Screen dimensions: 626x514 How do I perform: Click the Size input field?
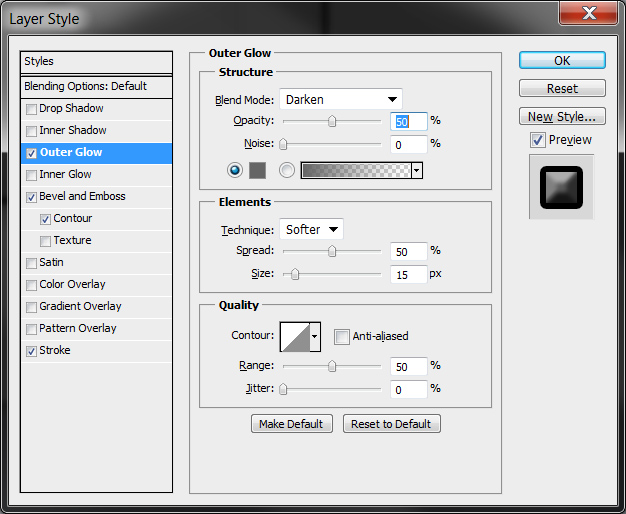click(408, 274)
